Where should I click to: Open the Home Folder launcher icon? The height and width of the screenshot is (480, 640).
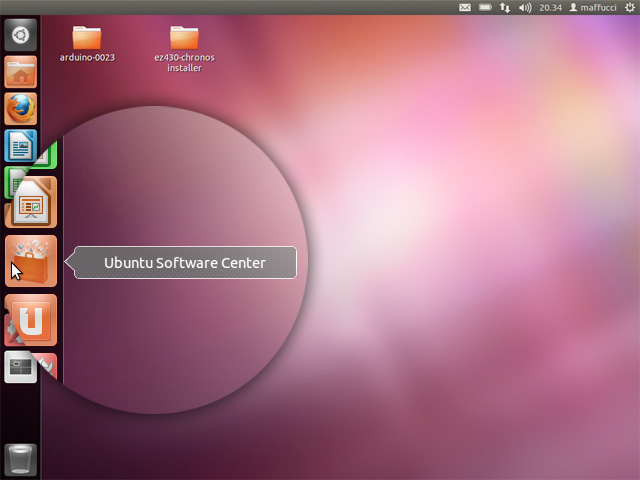(x=21, y=73)
